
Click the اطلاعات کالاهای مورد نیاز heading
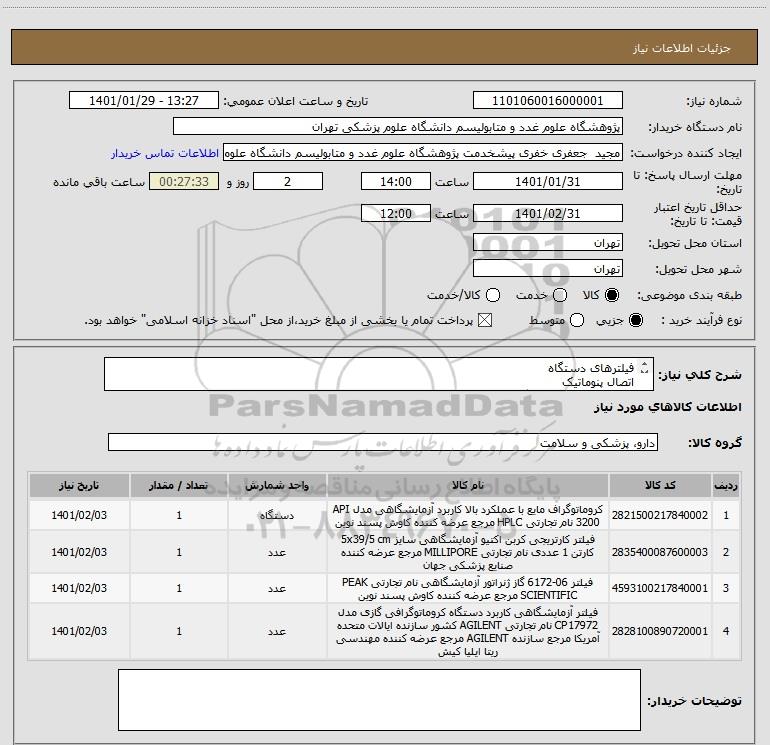pos(667,407)
